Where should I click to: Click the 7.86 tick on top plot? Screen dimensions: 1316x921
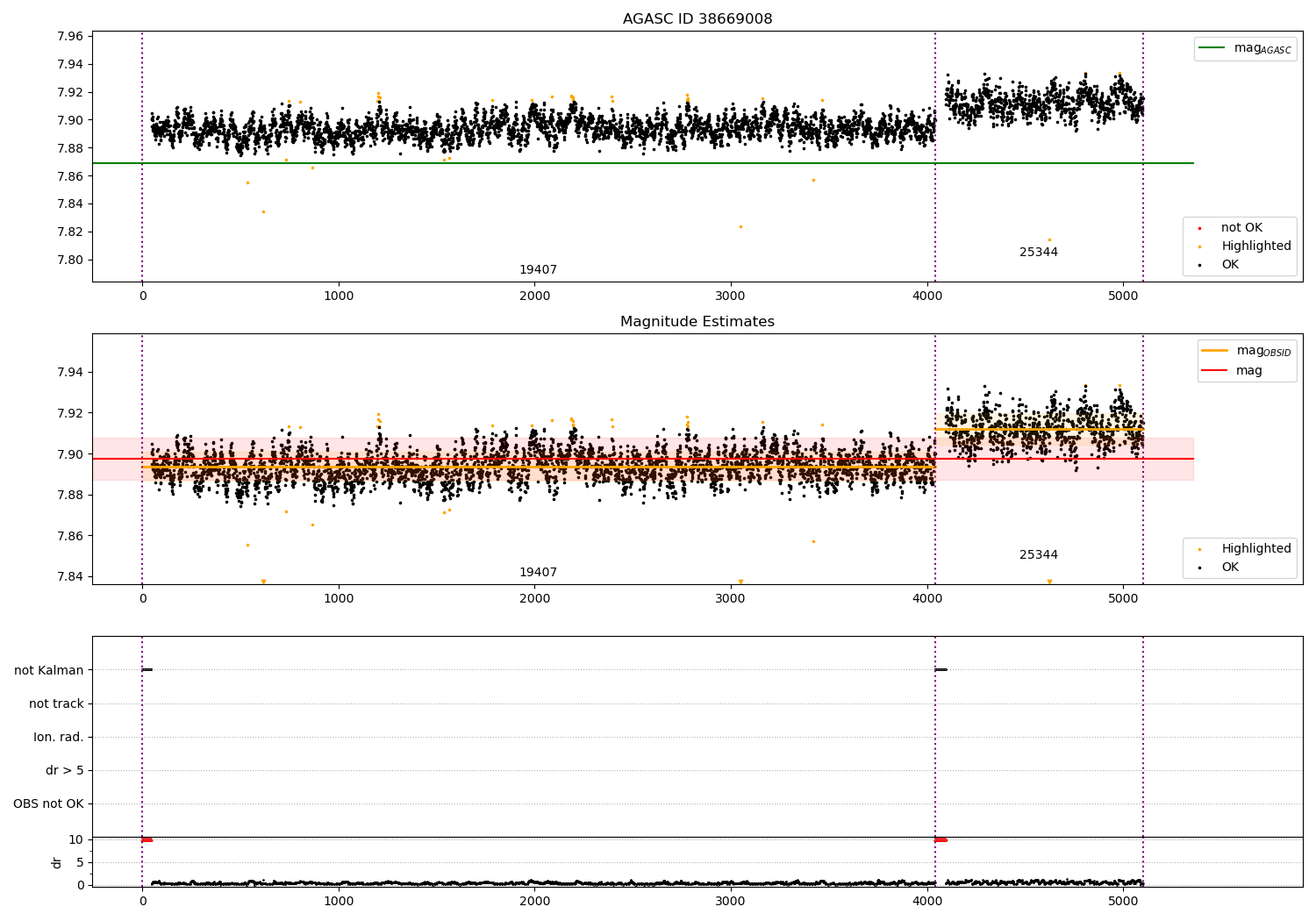click(x=68, y=176)
